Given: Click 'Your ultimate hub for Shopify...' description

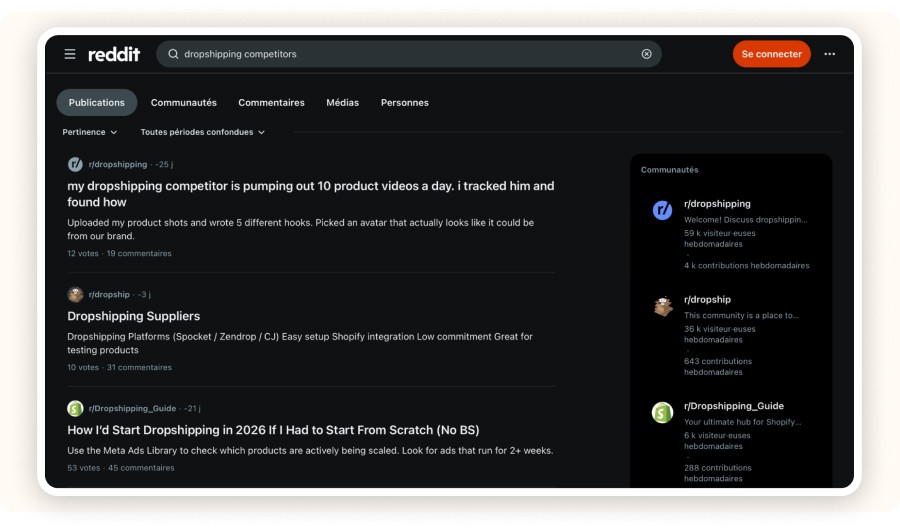Looking at the screenshot, I should pos(742,422).
